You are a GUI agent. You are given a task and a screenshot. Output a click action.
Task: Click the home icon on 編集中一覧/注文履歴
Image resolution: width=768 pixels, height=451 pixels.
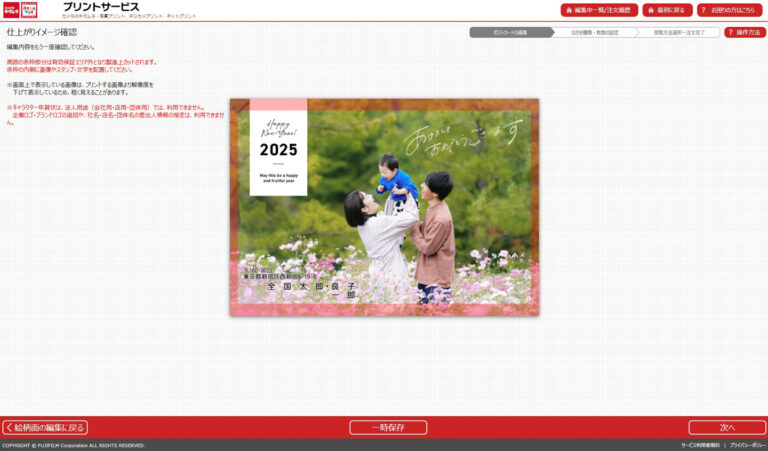pos(568,10)
